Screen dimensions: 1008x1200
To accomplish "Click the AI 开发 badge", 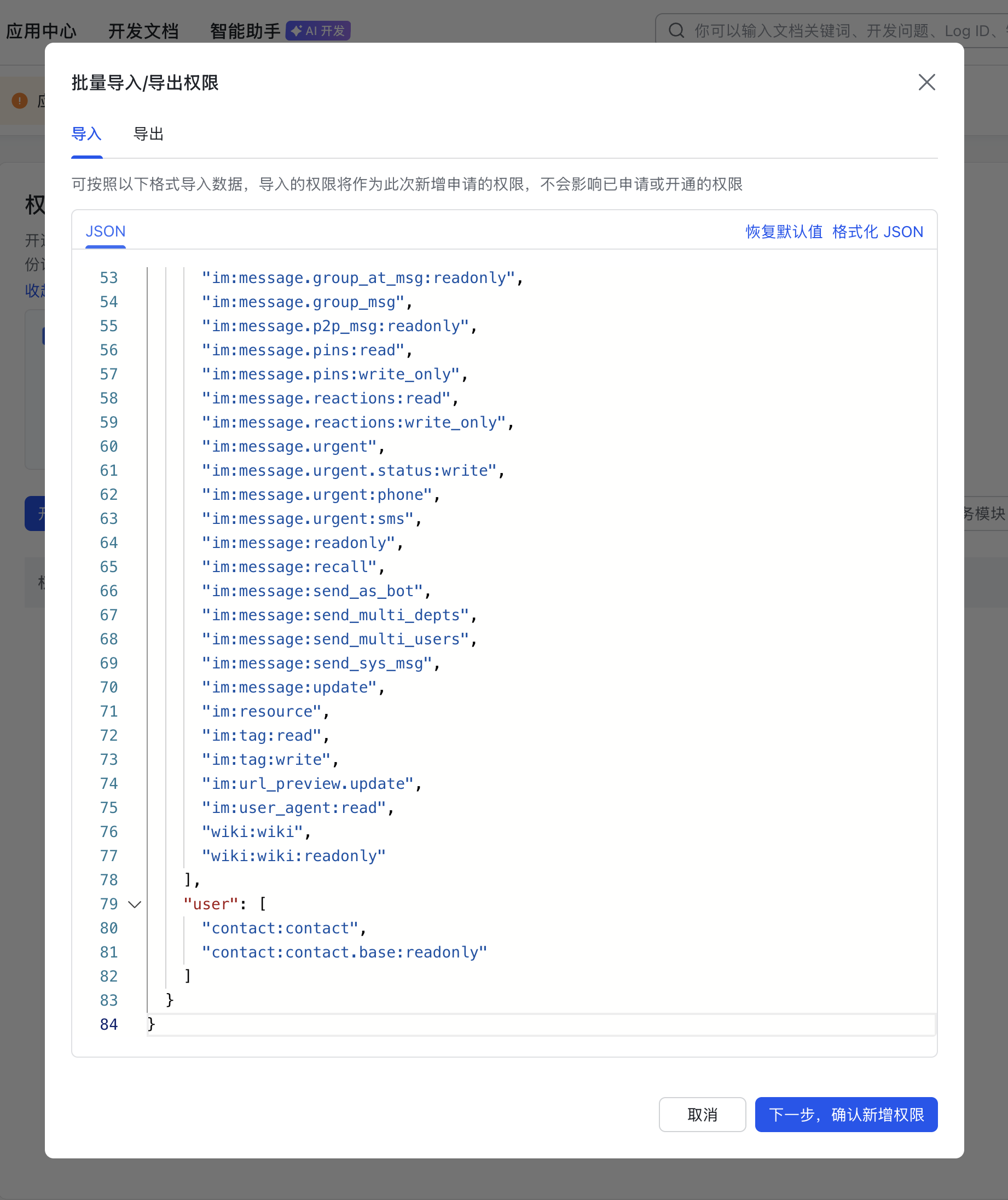I will 318,31.
